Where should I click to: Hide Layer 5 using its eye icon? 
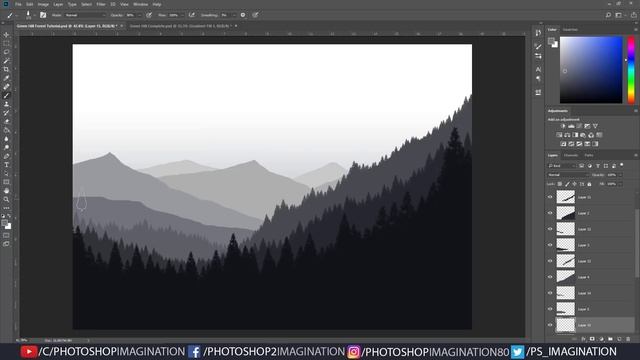550,309
